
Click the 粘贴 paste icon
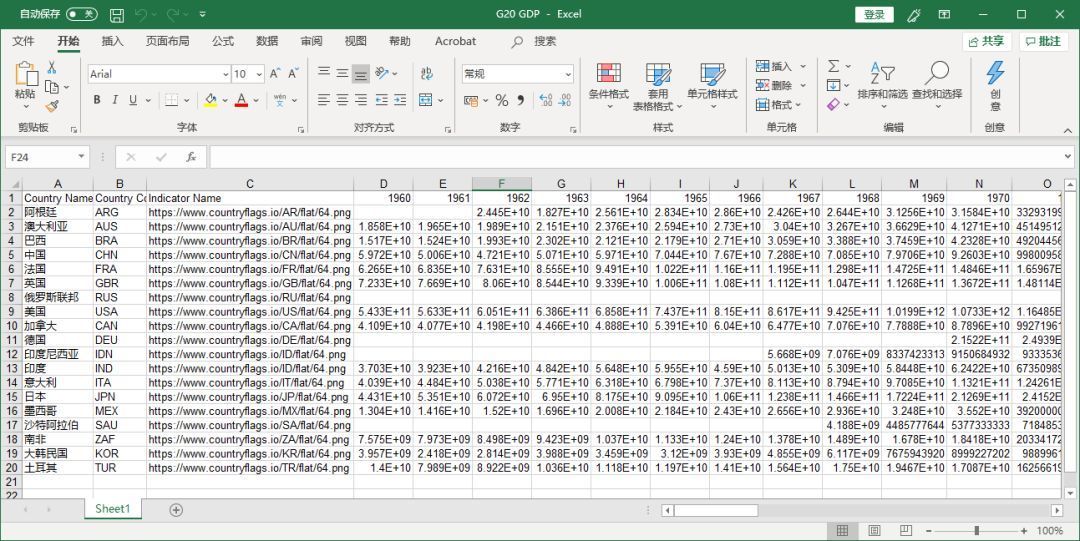(25, 74)
